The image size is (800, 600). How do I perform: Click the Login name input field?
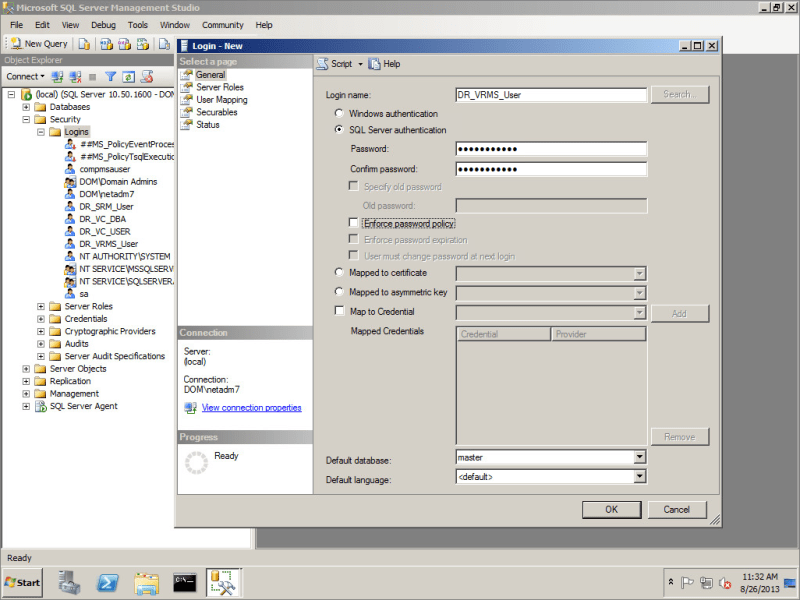(550, 95)
